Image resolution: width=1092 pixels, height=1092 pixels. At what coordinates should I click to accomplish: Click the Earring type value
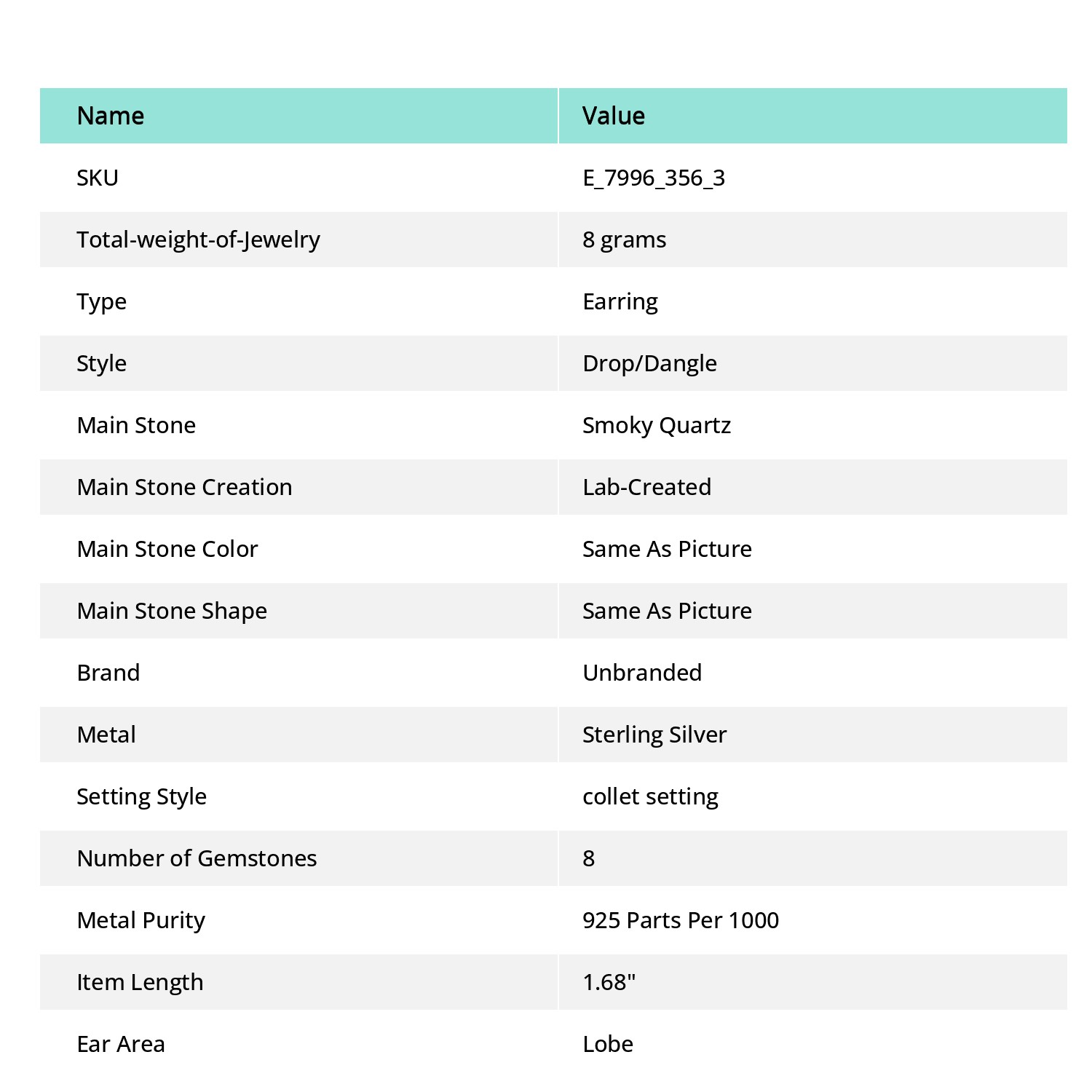click(620, 301)
